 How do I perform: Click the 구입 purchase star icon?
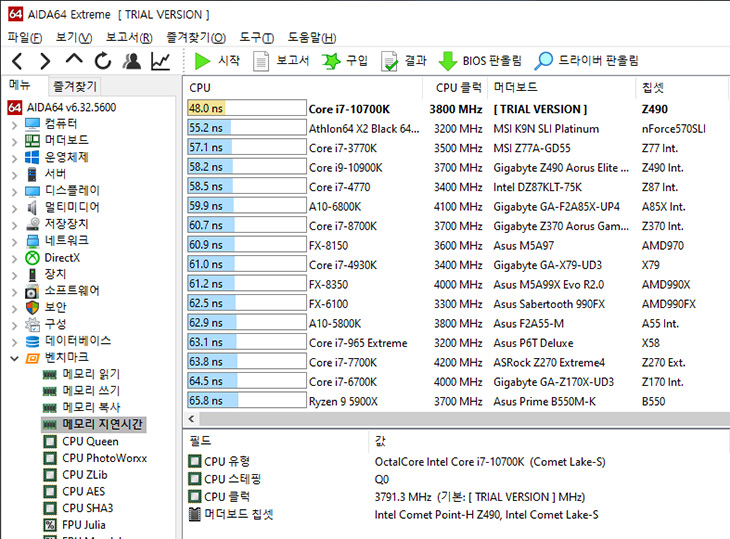(331, 61)
